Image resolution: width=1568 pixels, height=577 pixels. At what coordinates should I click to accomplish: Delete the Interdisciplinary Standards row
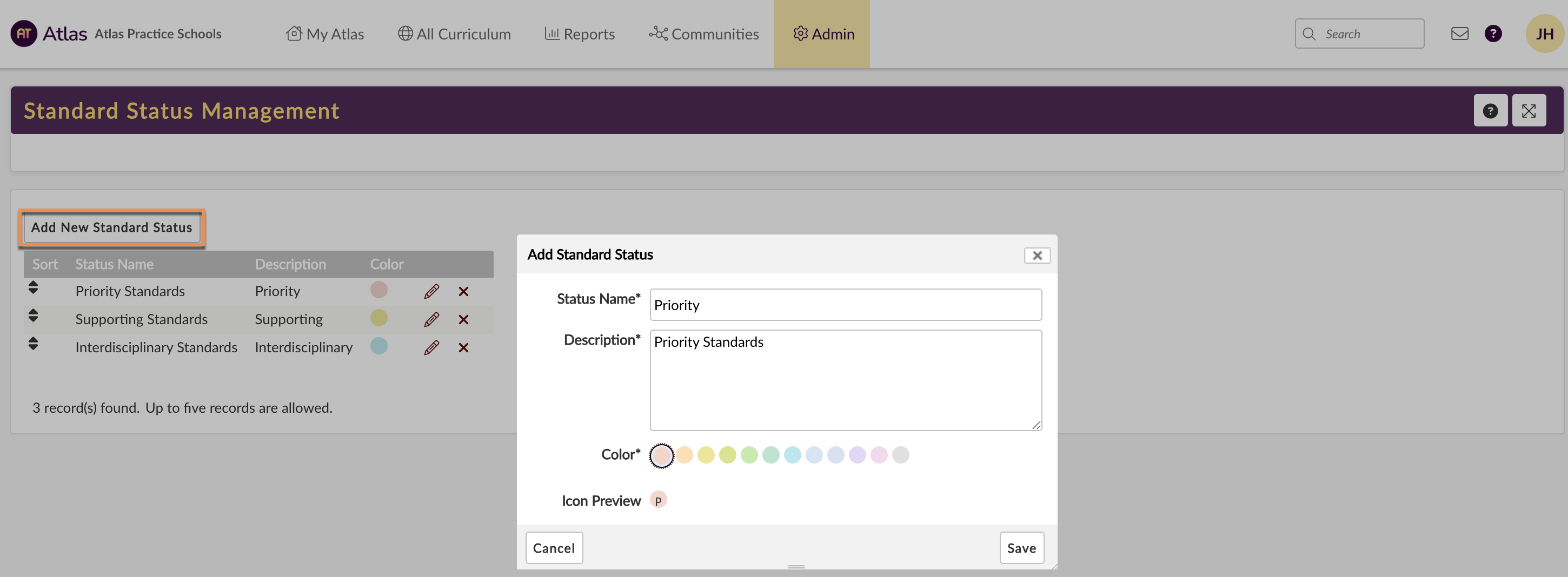(463, 347)
